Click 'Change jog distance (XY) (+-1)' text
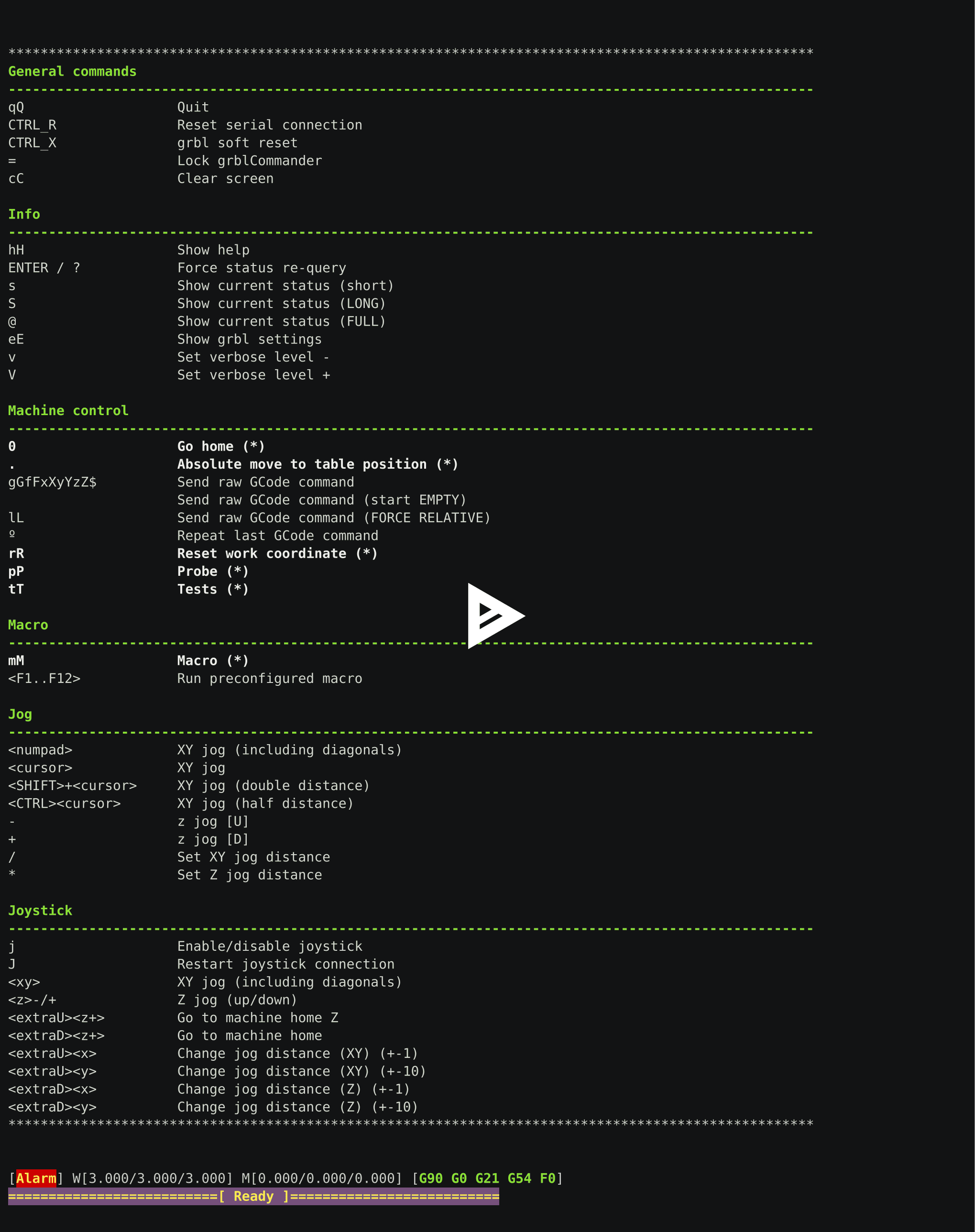This screenshot has height=1232, width=975. (297, 1053)
